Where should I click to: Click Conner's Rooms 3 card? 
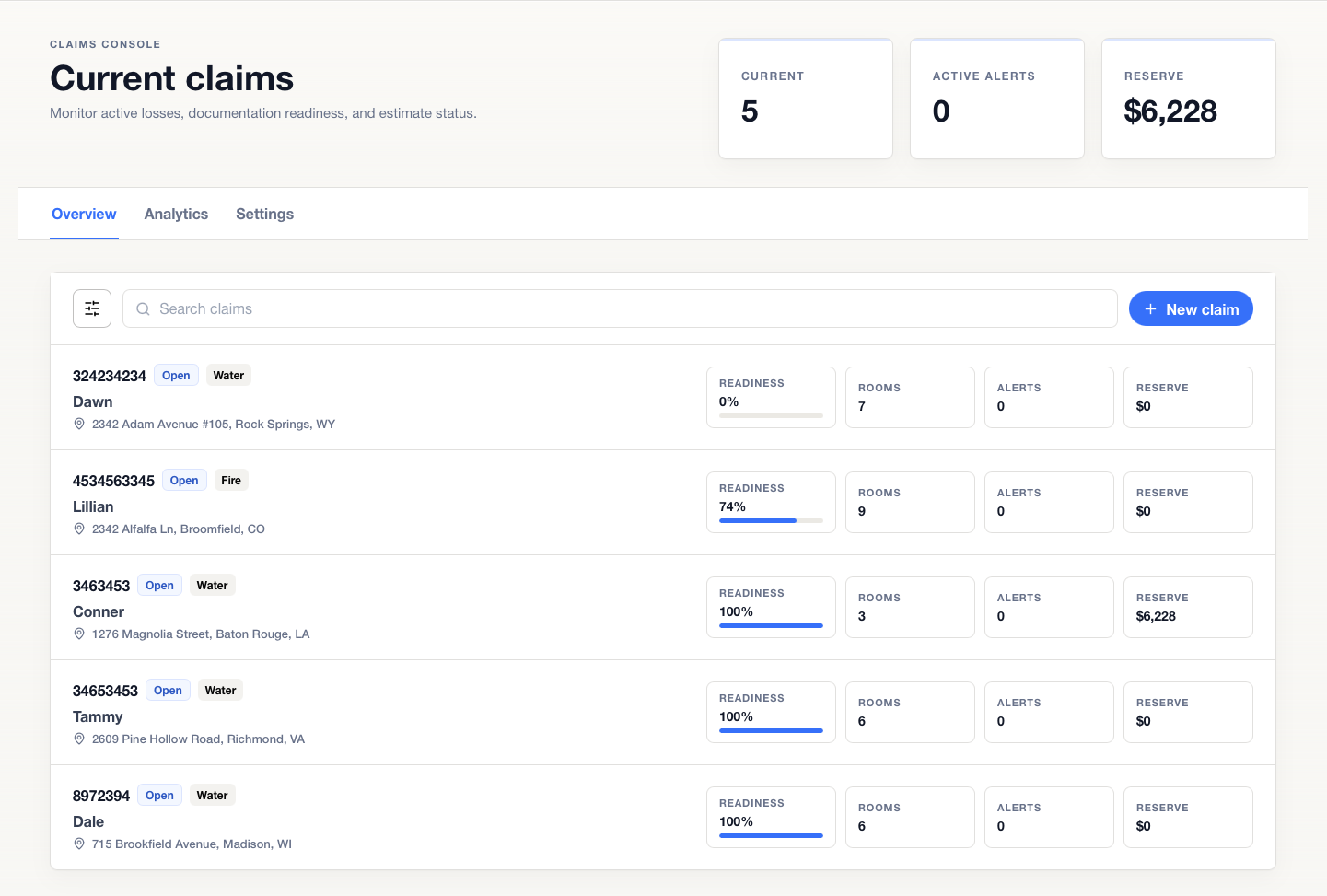pyautogui.click(x=910, y=608)
